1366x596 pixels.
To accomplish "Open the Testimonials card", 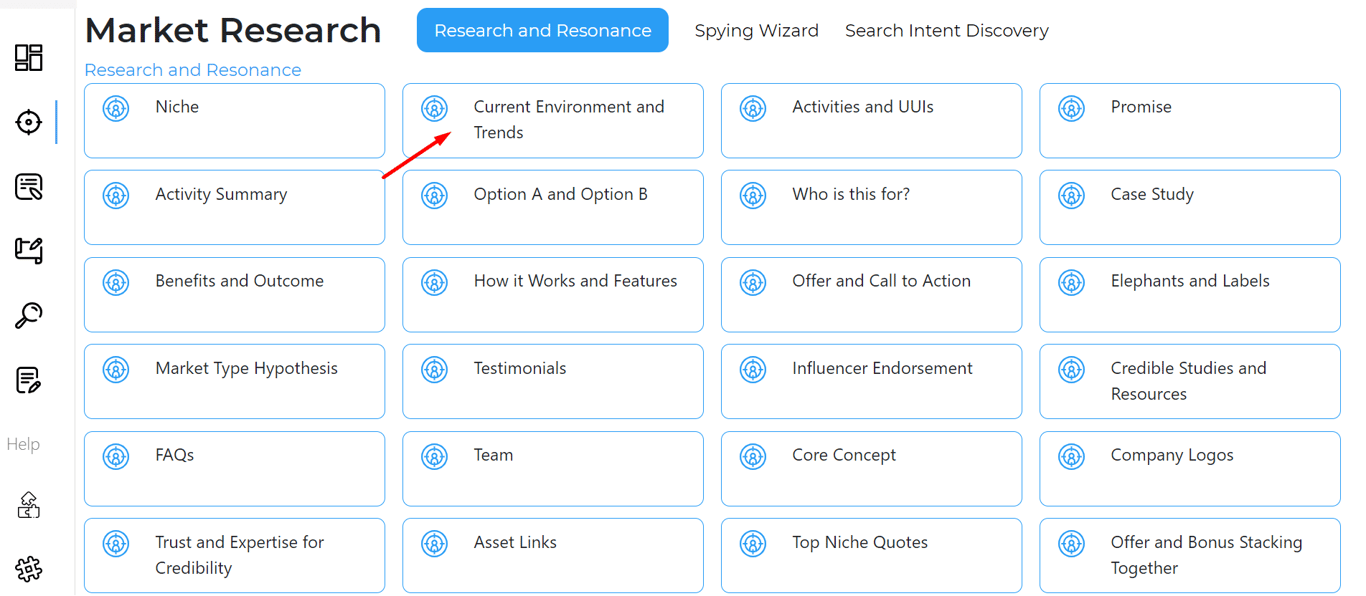I will point(553,382).
